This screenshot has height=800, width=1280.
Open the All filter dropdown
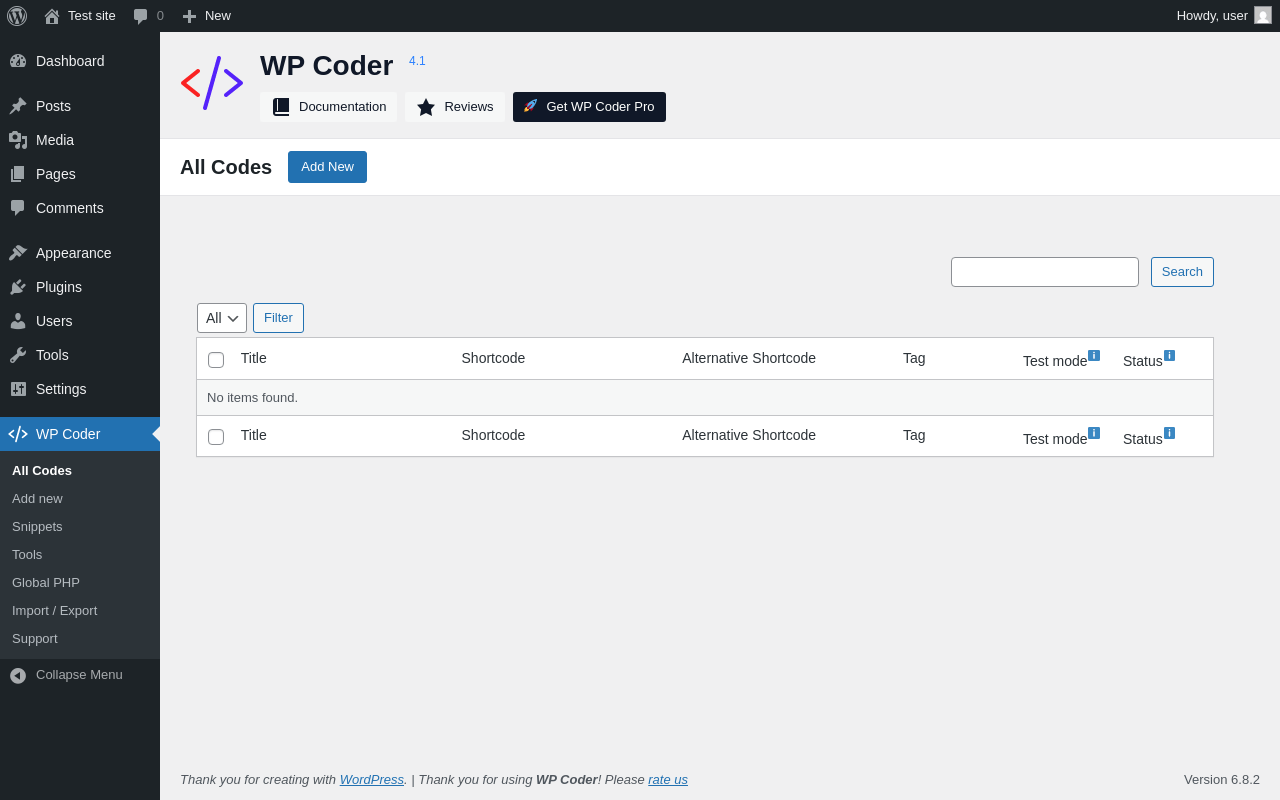point(222,318)
